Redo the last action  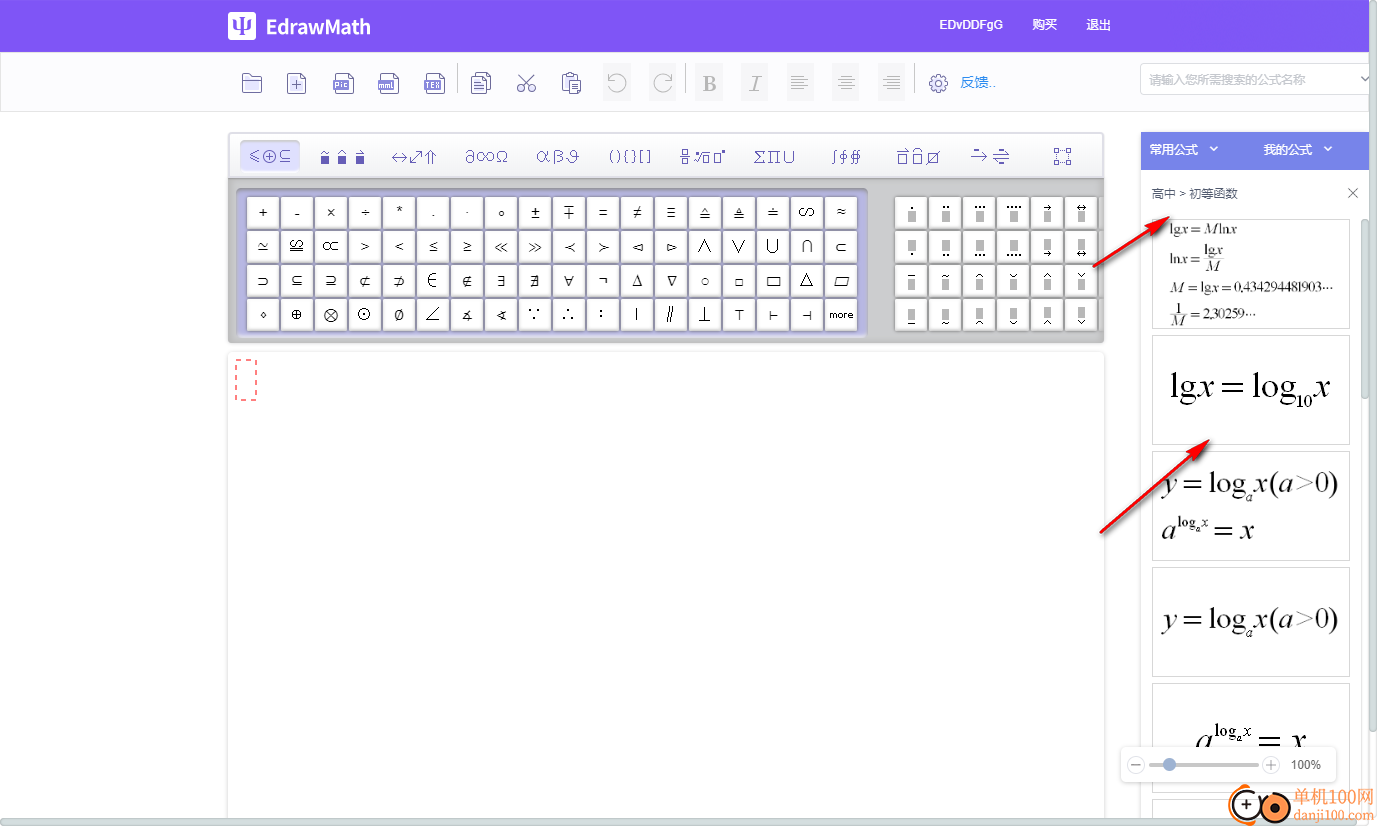[x=662, y=83]
